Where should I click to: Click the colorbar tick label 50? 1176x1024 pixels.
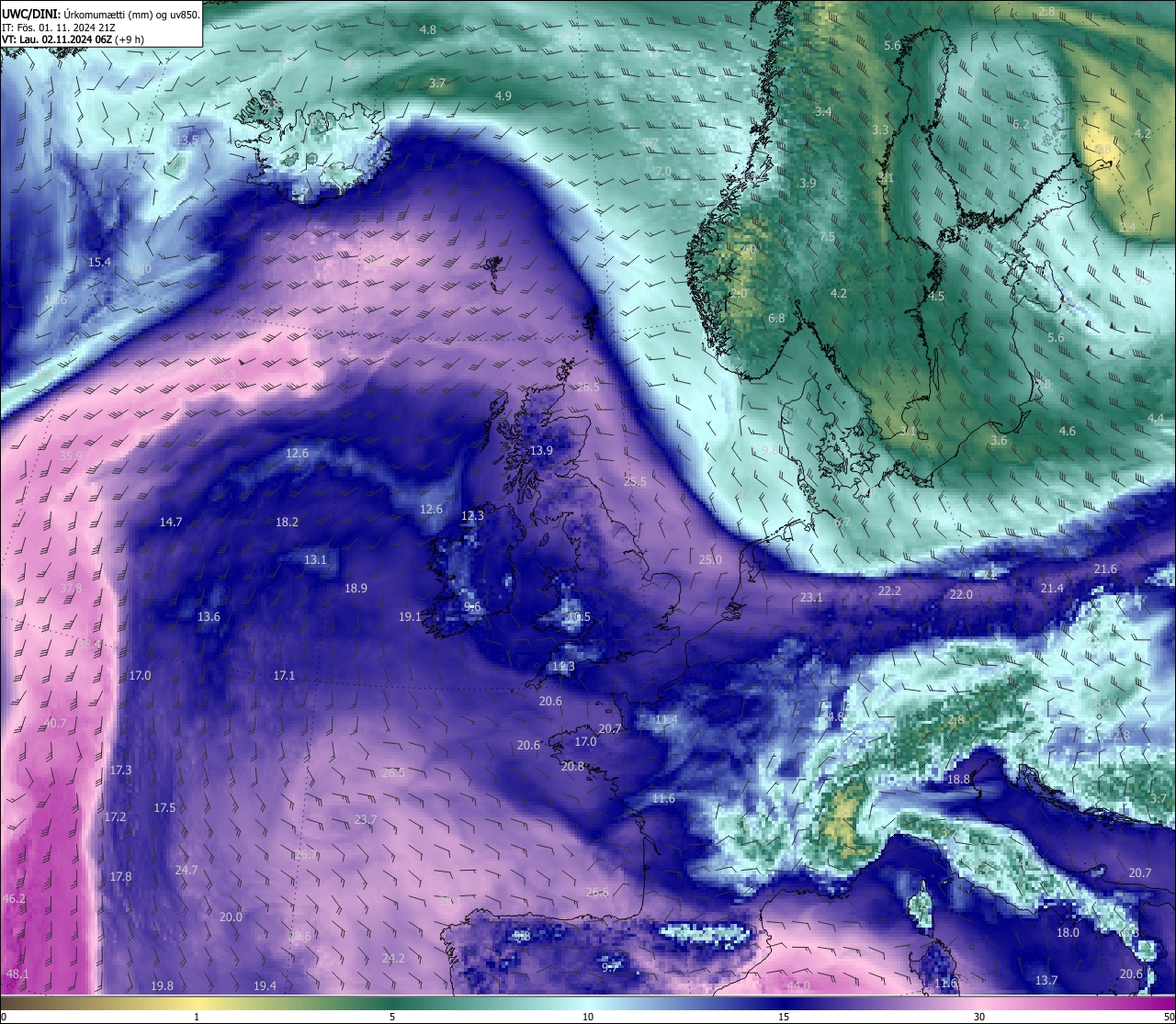(x=1168, y=1017)
